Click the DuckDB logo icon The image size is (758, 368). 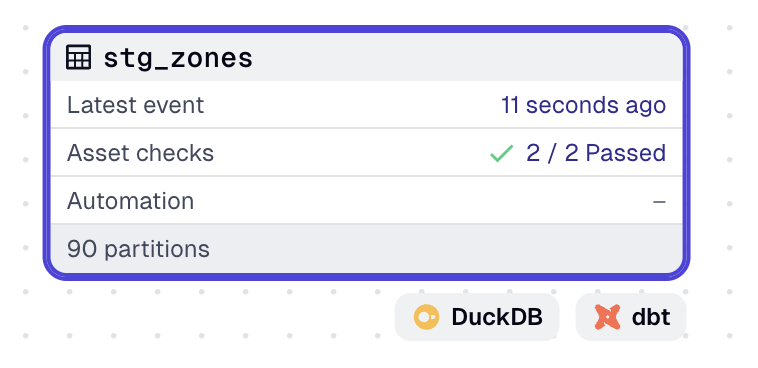pyautogui.click(x=426, y=317)
